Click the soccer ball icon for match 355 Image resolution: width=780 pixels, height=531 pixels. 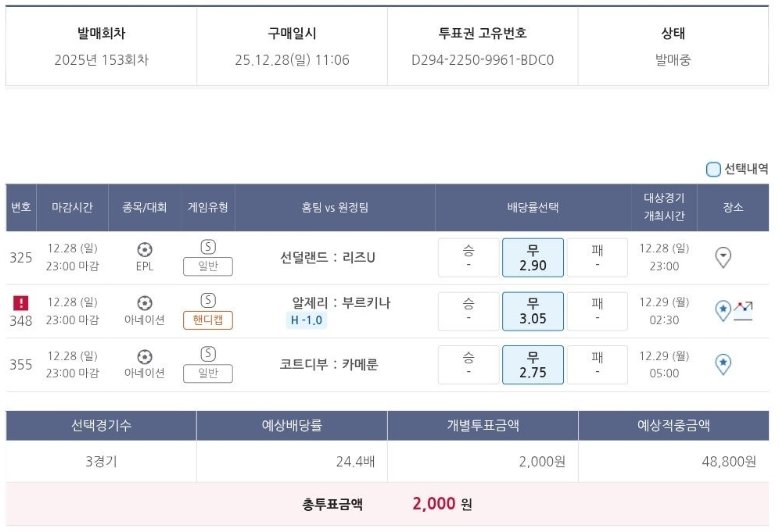coord(145,355)
